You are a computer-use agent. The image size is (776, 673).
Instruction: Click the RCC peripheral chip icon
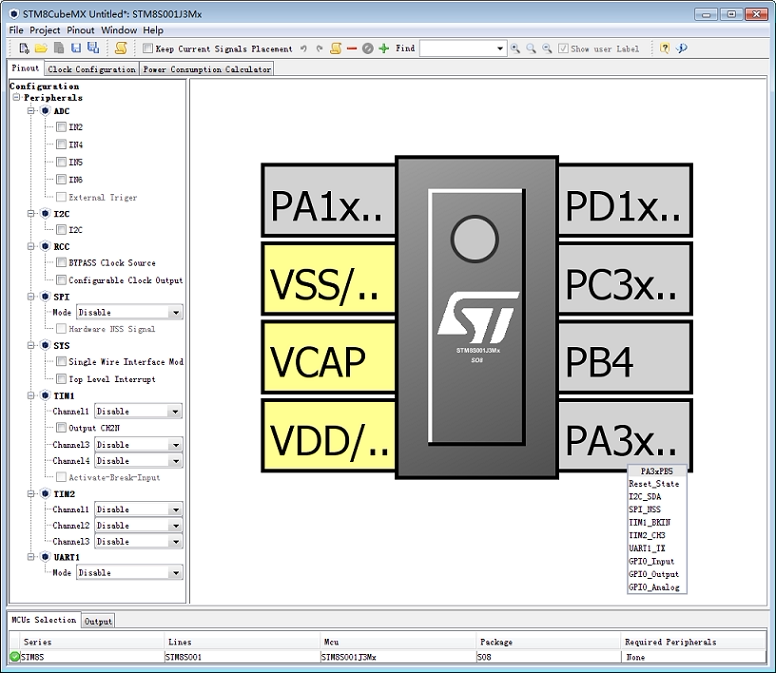45,246
